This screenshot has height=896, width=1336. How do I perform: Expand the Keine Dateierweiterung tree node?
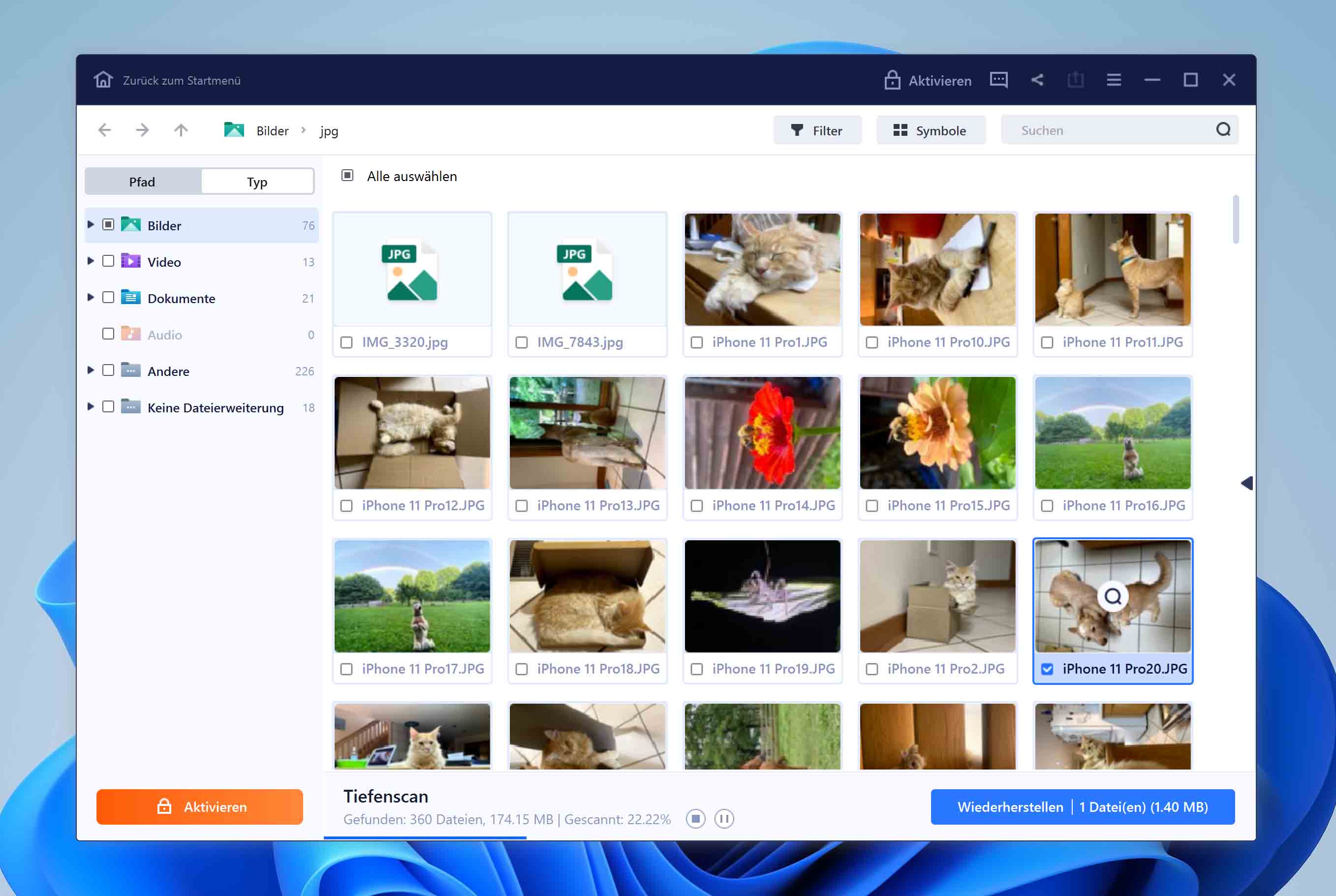click(x=90, y=407)
